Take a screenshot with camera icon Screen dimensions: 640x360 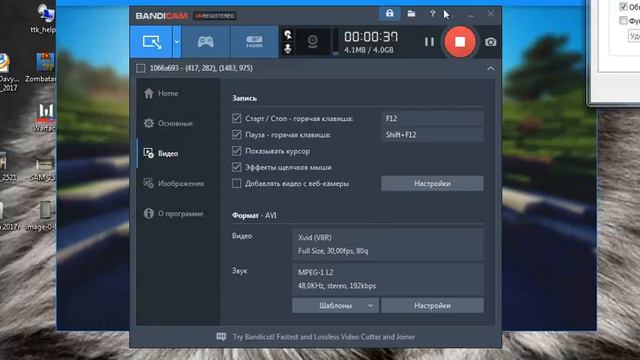(491, 42)
